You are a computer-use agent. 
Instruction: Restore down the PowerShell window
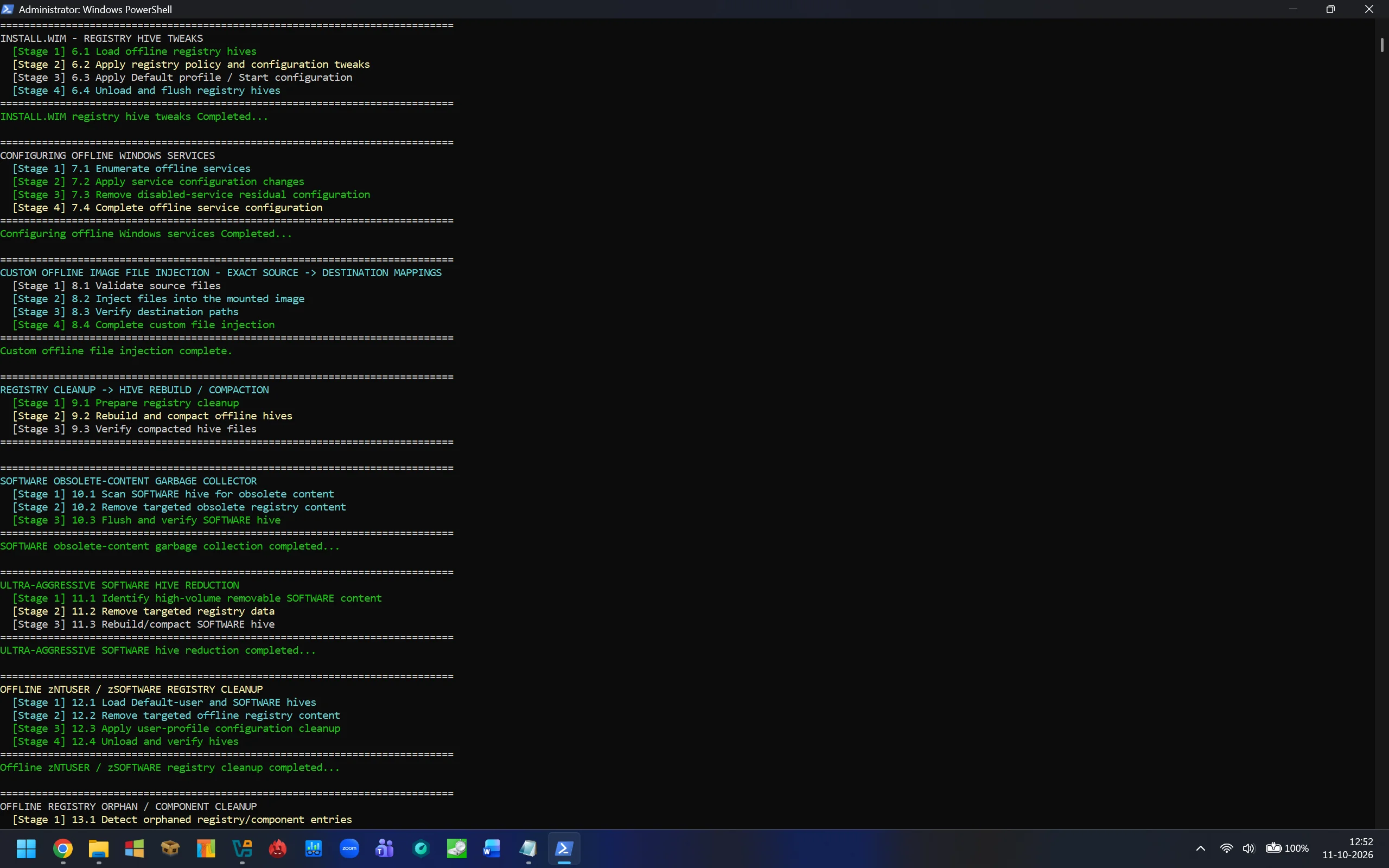[x=1330, y=9]
